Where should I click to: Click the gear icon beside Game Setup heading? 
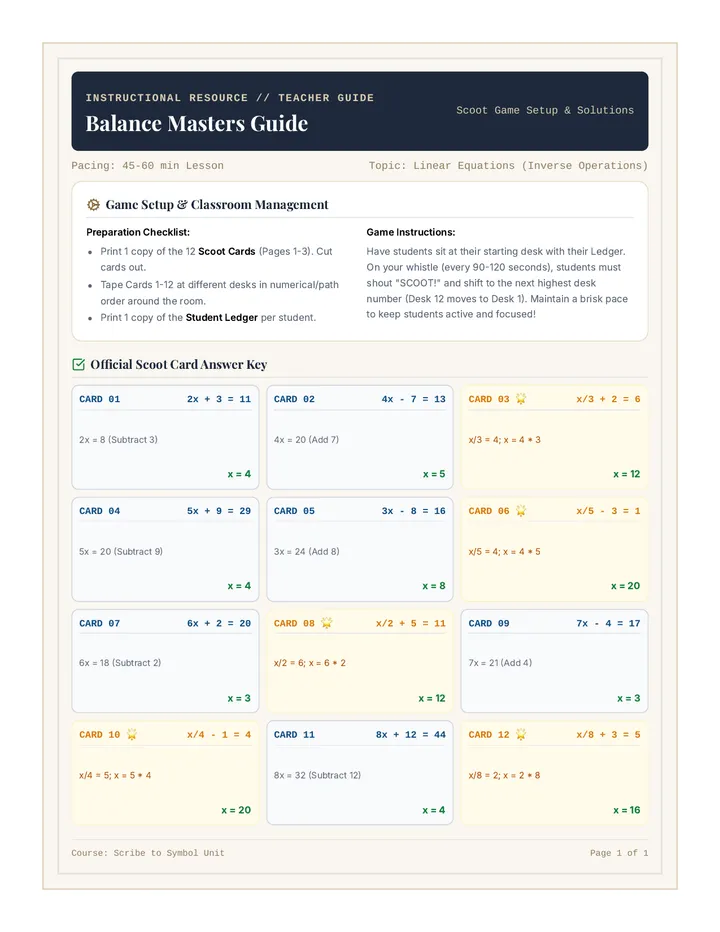coord(93,204)
